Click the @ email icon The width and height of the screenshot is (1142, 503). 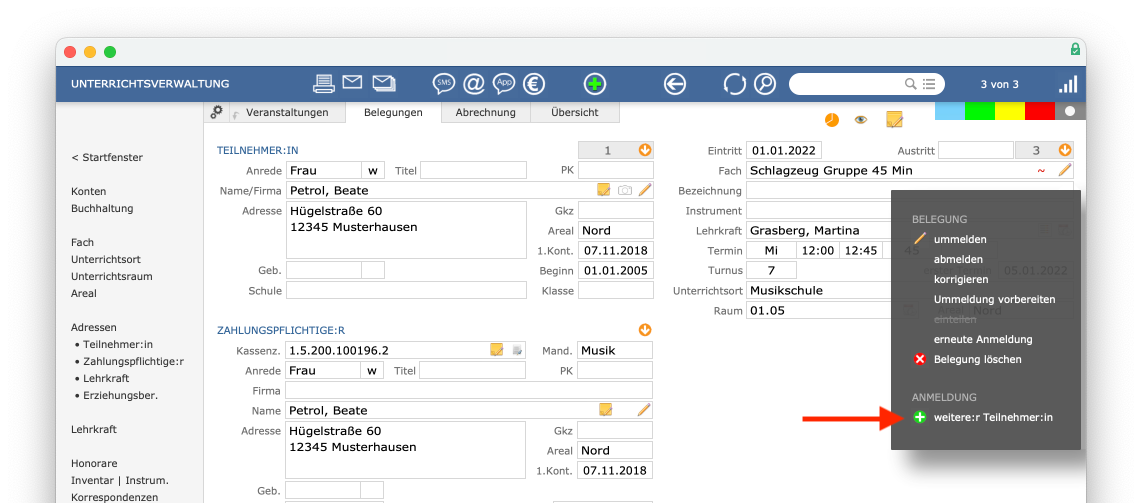click(x=473, y=84)
